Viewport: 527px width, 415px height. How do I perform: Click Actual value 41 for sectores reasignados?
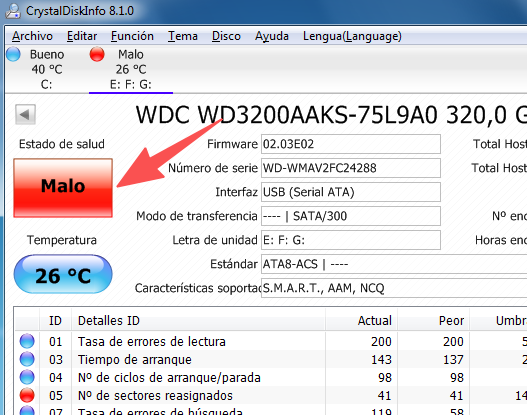coord(384,396)
